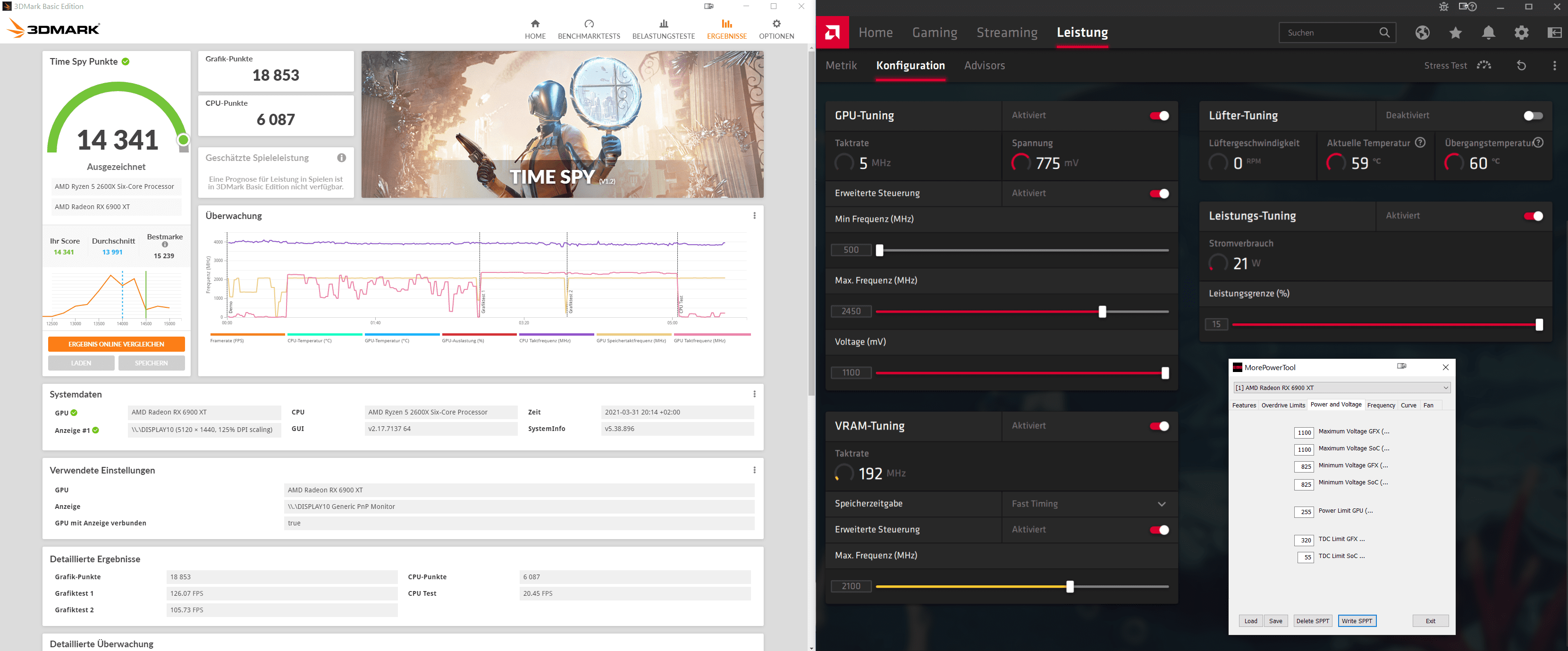Click the AMD logo in Radeon Software

(x=832, y=32)
